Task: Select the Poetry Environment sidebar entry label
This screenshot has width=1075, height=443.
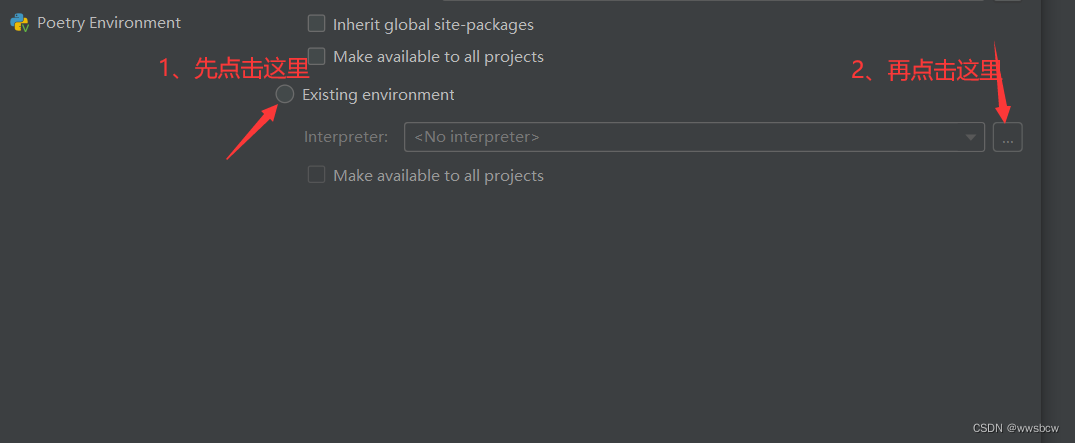Action: (x=109, y=23)
